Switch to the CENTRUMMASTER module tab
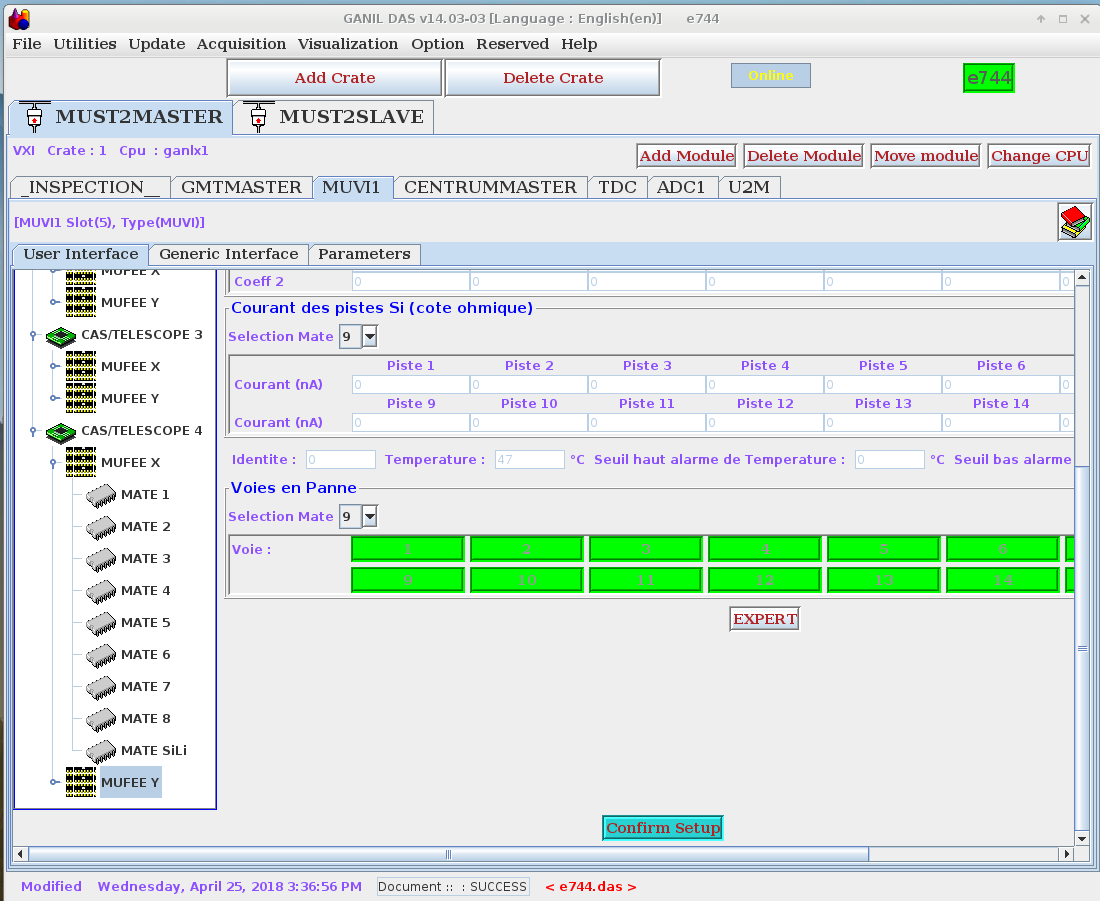 click(490, 187)
